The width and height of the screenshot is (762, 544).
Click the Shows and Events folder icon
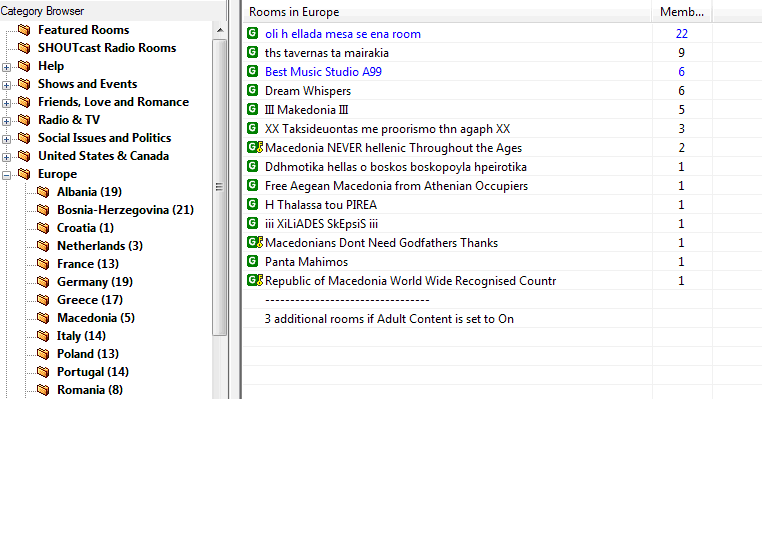coord(24,84)
